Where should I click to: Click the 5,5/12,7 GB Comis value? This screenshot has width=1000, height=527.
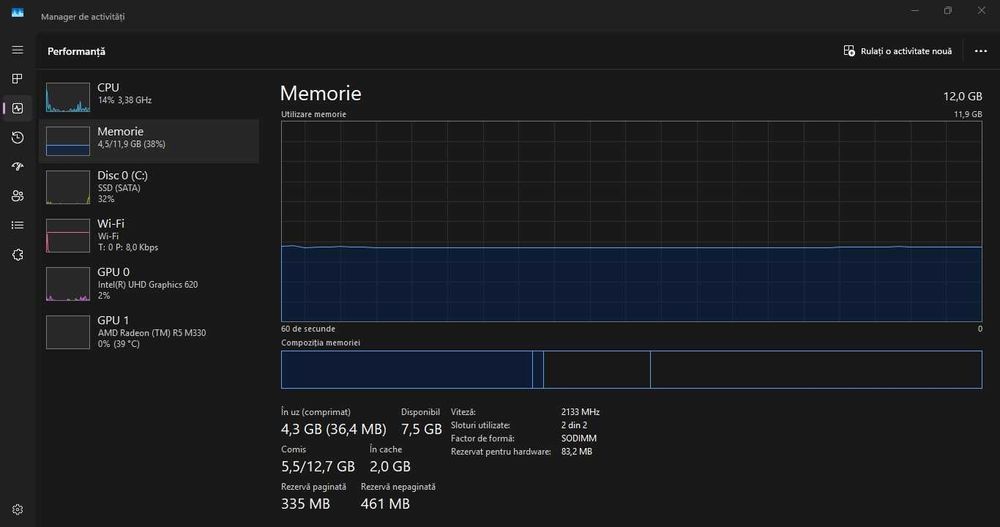318,466
